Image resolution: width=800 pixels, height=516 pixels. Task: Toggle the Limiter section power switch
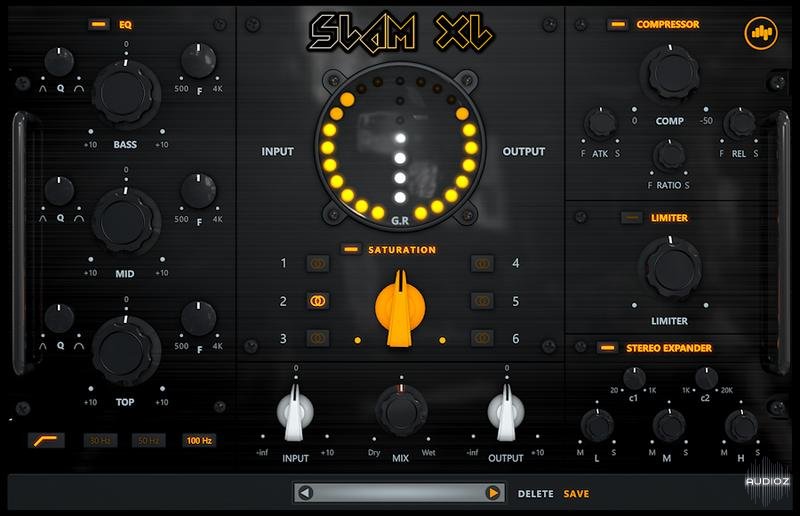(631, 217)
